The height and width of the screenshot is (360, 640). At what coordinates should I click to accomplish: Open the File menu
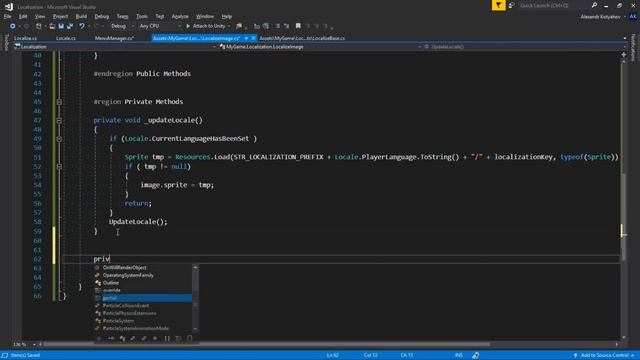[7, 16]
